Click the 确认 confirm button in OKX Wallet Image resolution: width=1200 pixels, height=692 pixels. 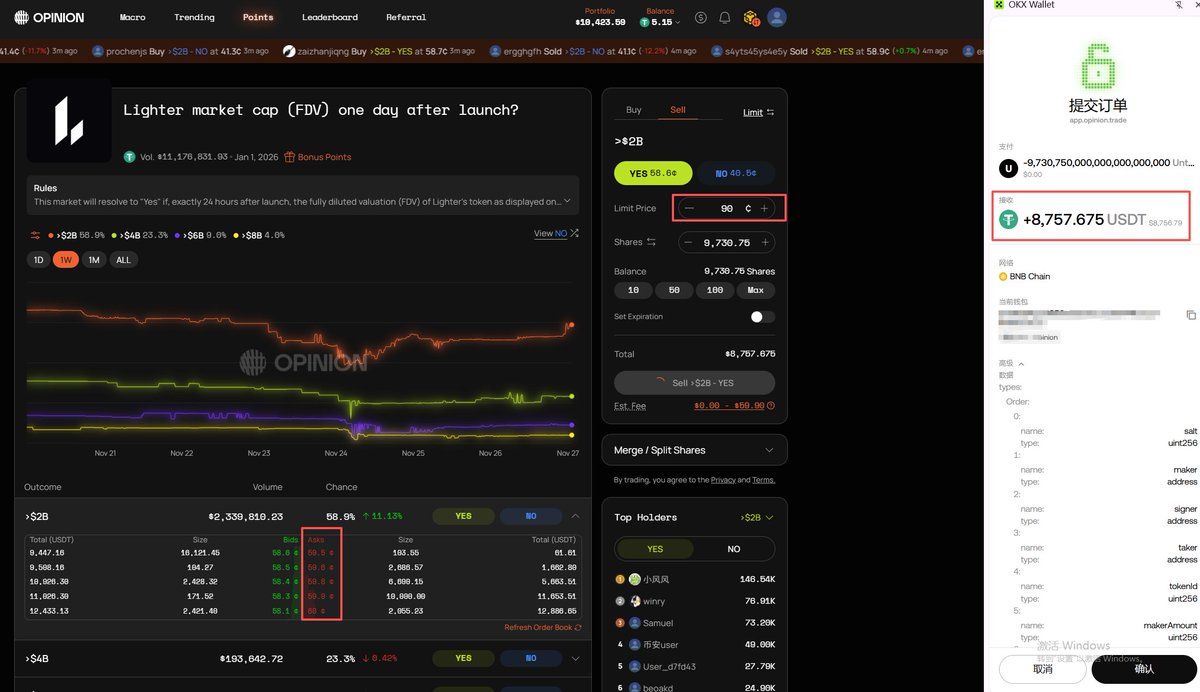pos(1145,668)
